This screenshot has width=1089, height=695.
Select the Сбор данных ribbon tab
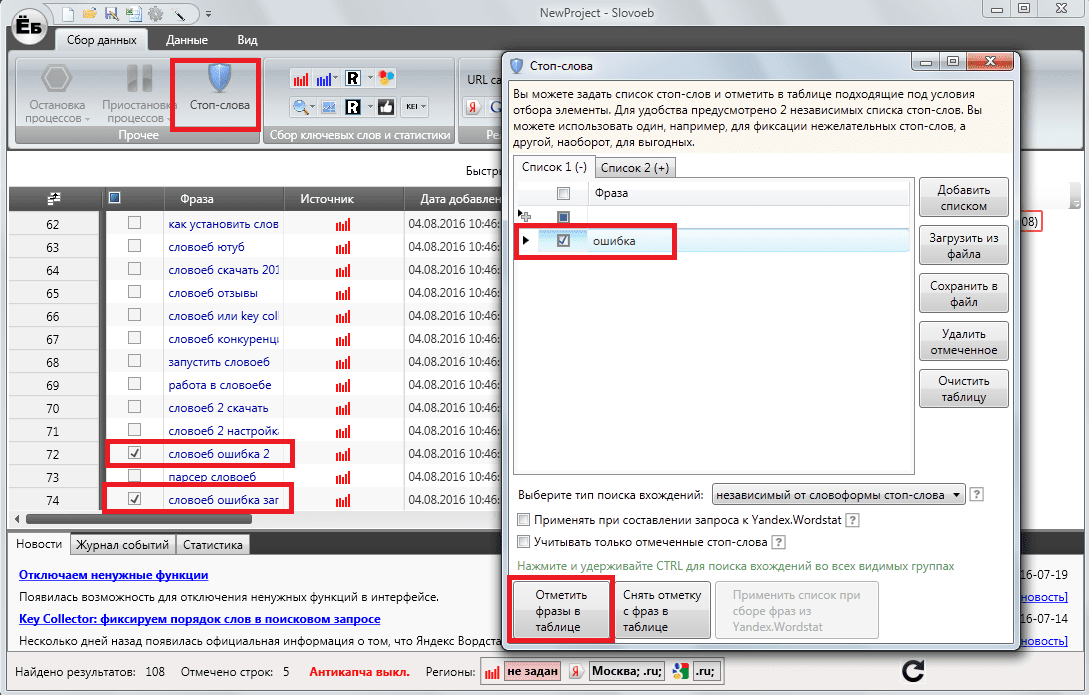(x=101, y=40)
